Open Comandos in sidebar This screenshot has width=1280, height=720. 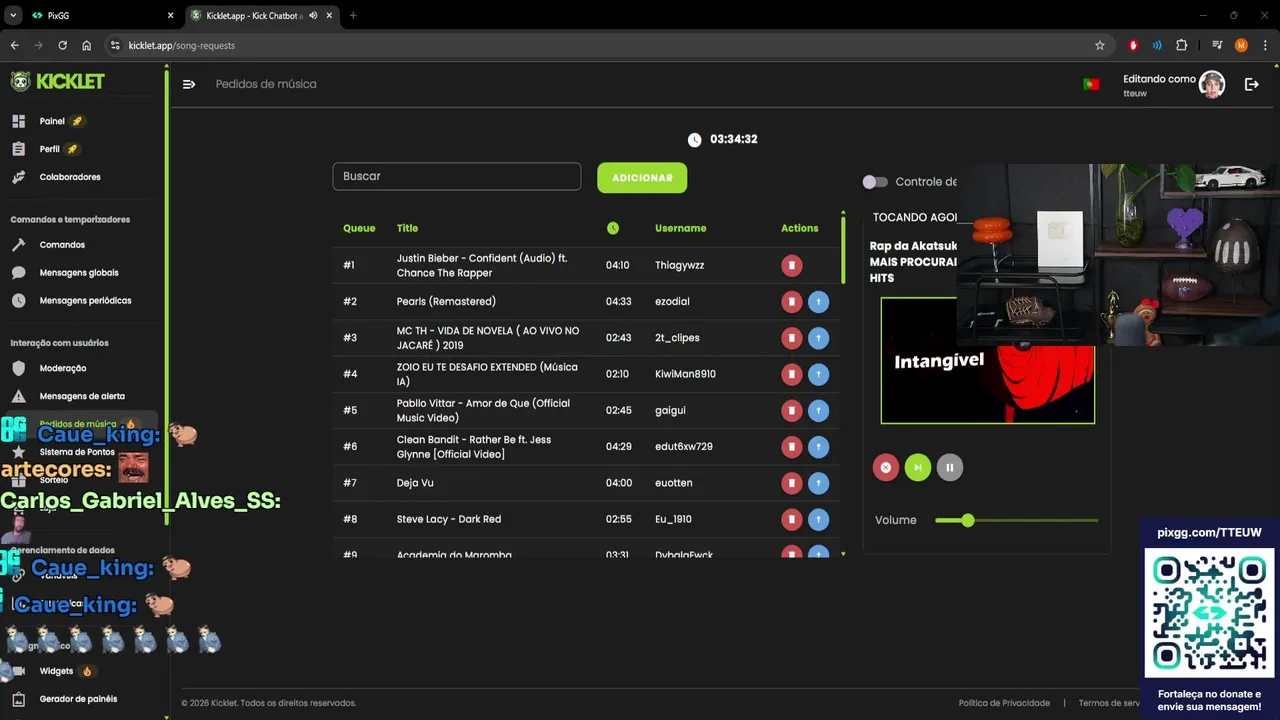pyautogui.click(x=62, y=245)
